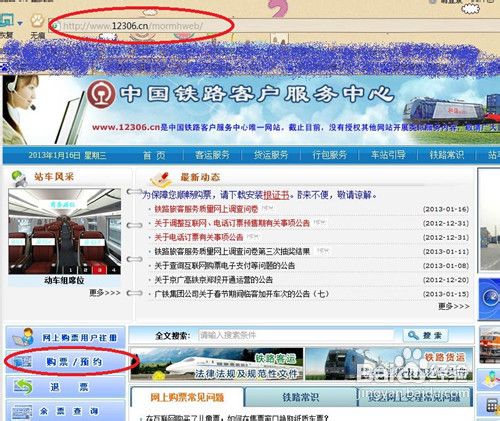Screen dimensions: 500x421
Task: Open 关于京广高铁京郑段开通运营的公告
Action: pos(213,280)
